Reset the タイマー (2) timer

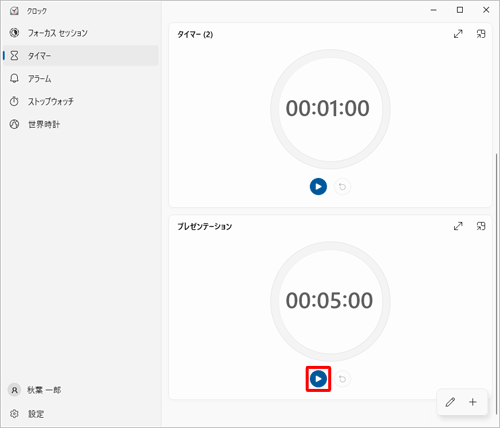pos(342,187)
